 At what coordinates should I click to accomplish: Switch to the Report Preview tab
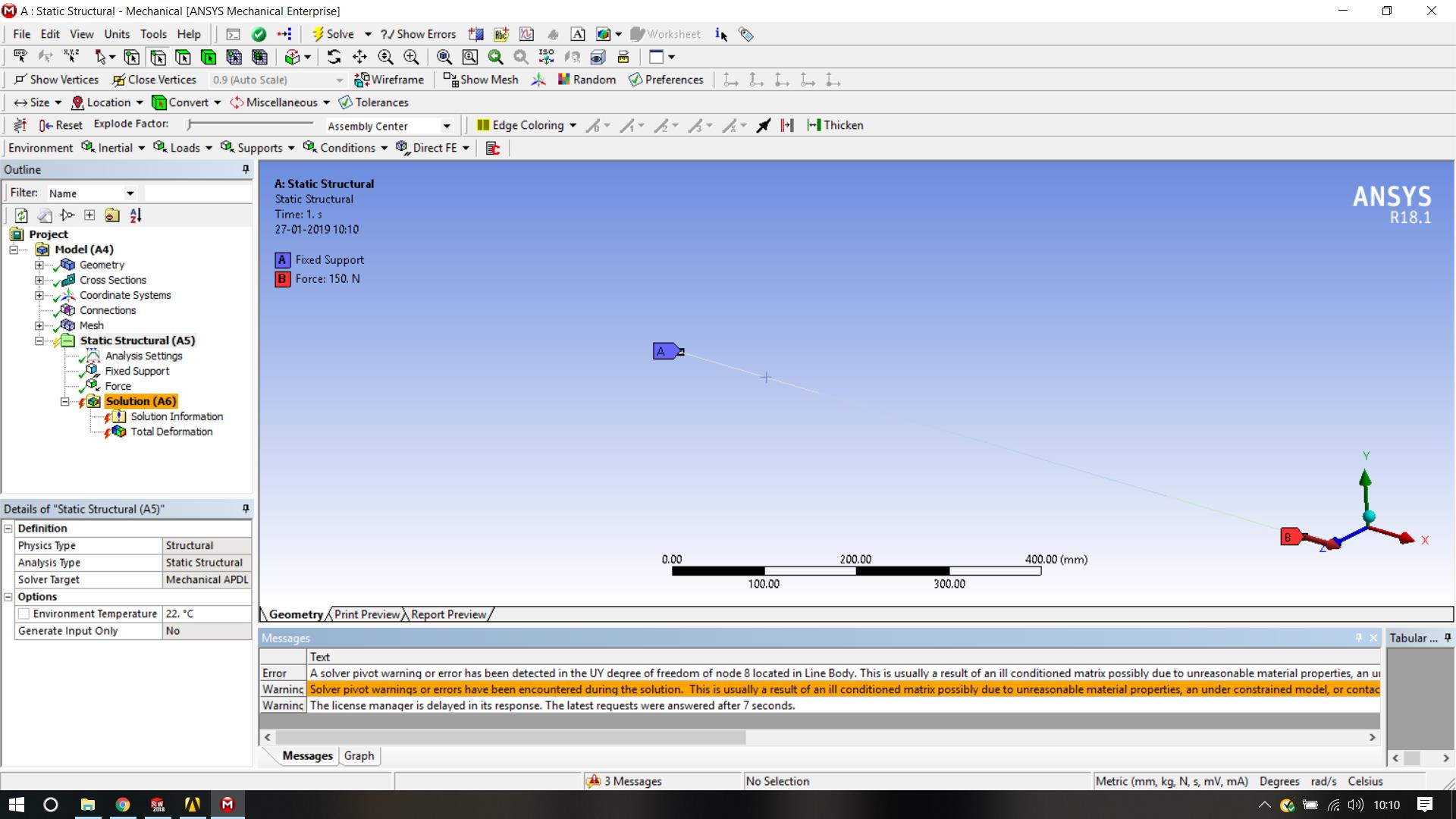pyautogui.click(x=448, y=614)
